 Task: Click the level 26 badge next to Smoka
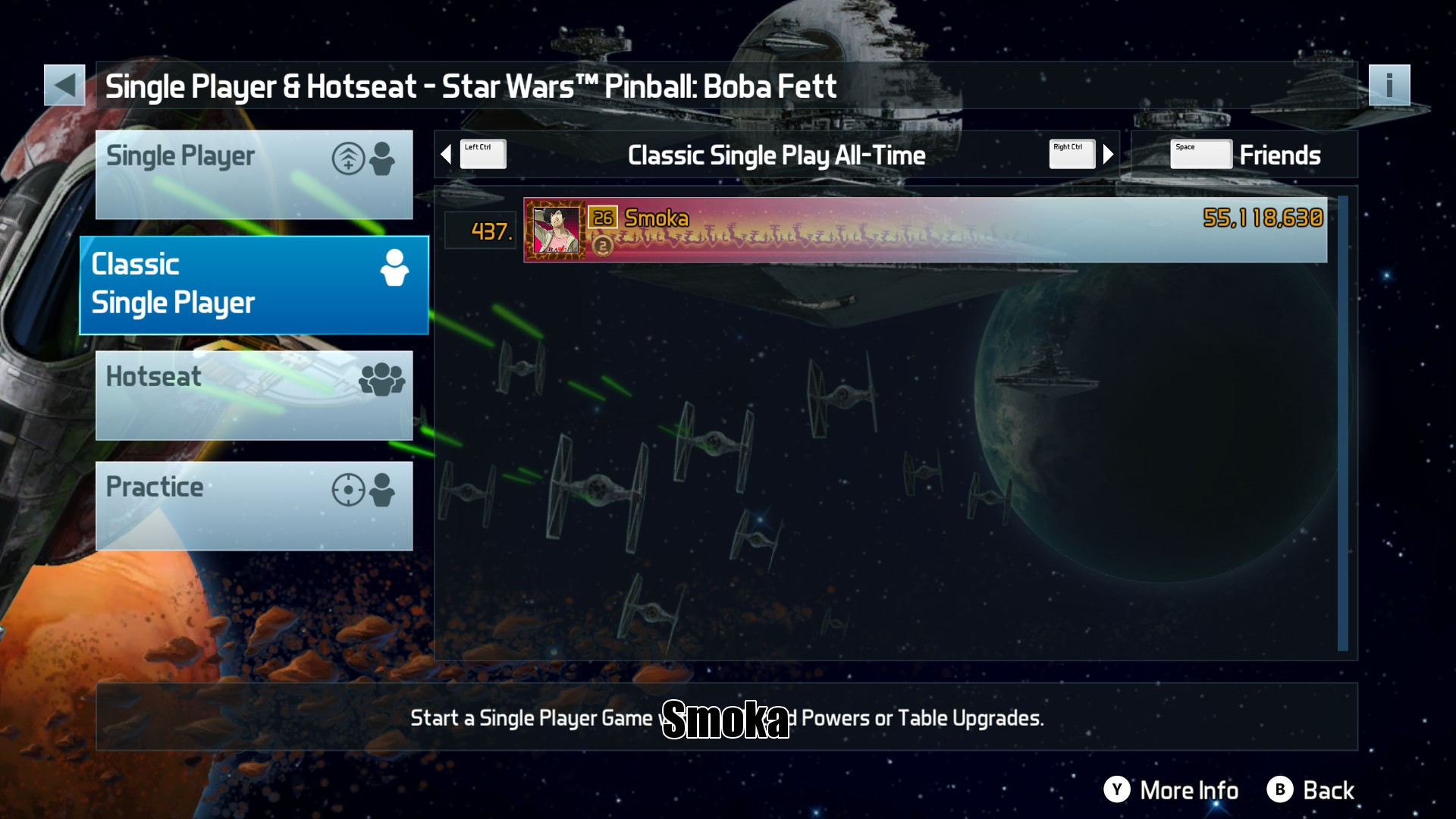coord(603,218)
